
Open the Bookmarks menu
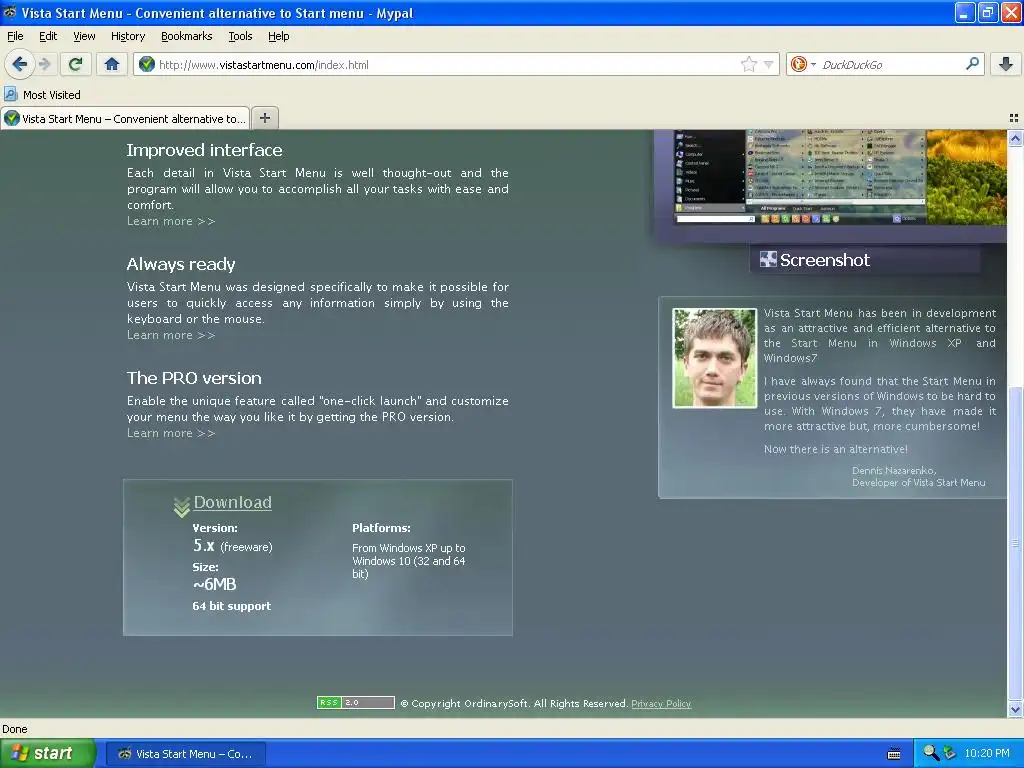tap(187, 36)
